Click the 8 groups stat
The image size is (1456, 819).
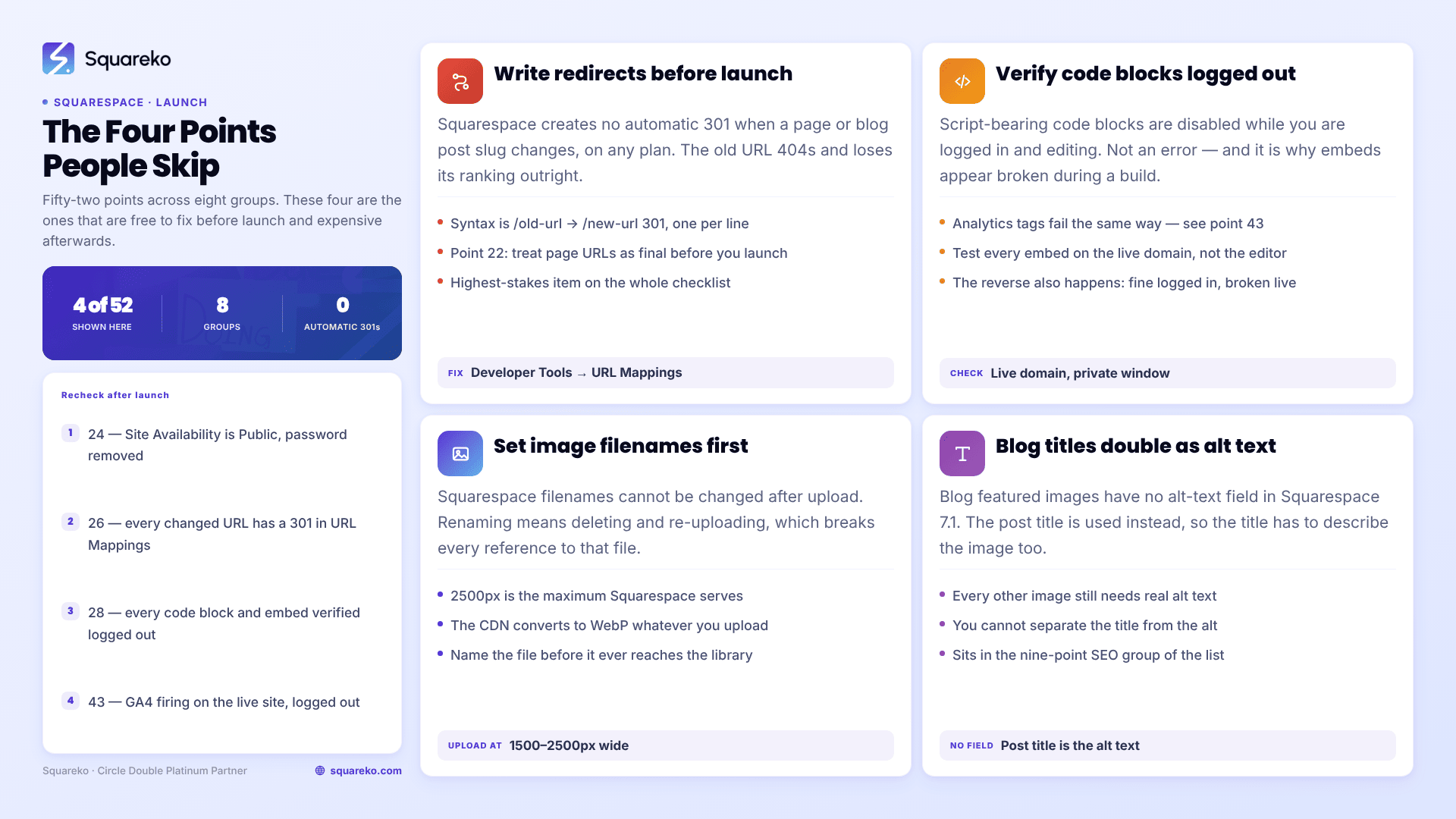(x=222, y=313)
